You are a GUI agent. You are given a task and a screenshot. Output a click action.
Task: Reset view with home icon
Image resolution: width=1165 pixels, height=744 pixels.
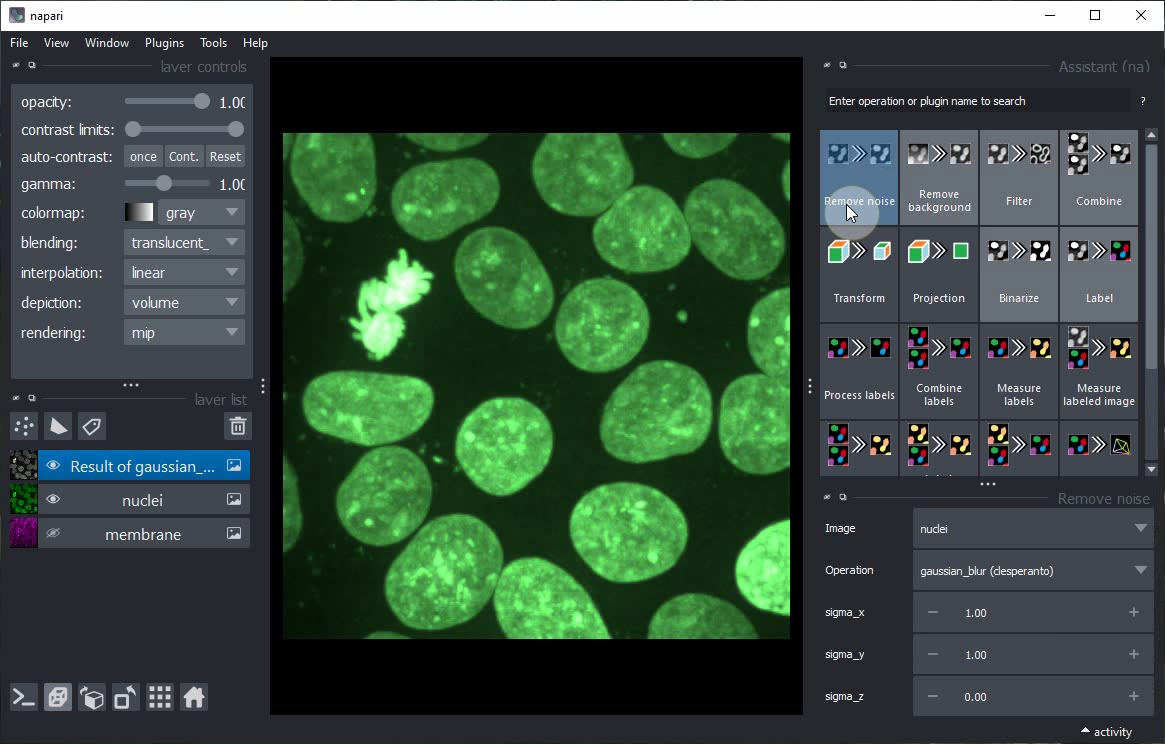[x=194, y=697]
